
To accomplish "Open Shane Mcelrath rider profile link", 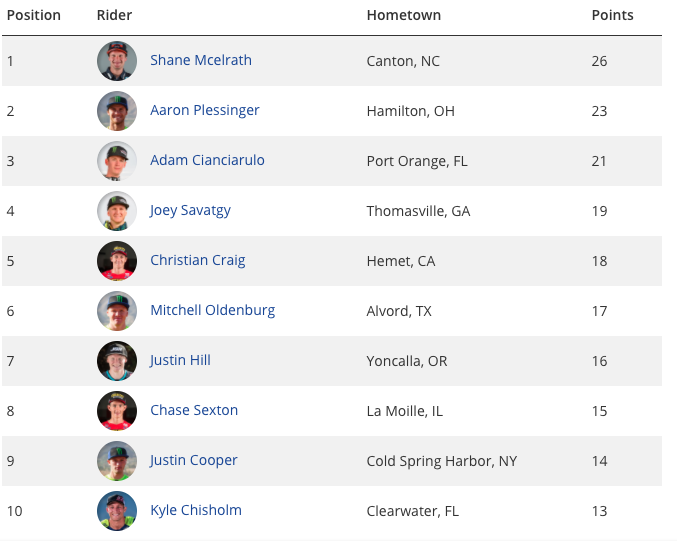I will point(201,60).
